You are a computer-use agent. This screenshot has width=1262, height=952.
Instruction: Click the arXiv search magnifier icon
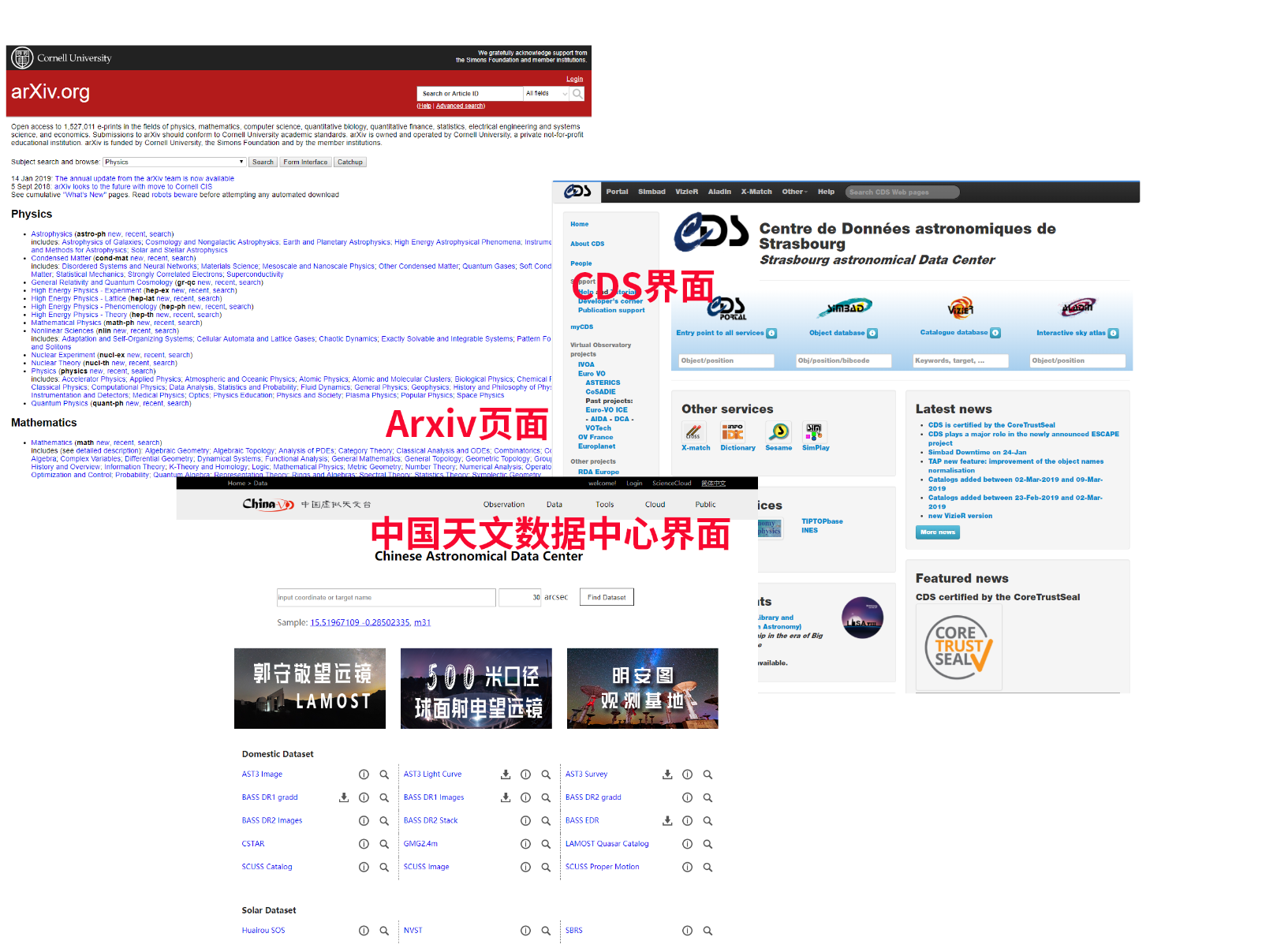577,94
